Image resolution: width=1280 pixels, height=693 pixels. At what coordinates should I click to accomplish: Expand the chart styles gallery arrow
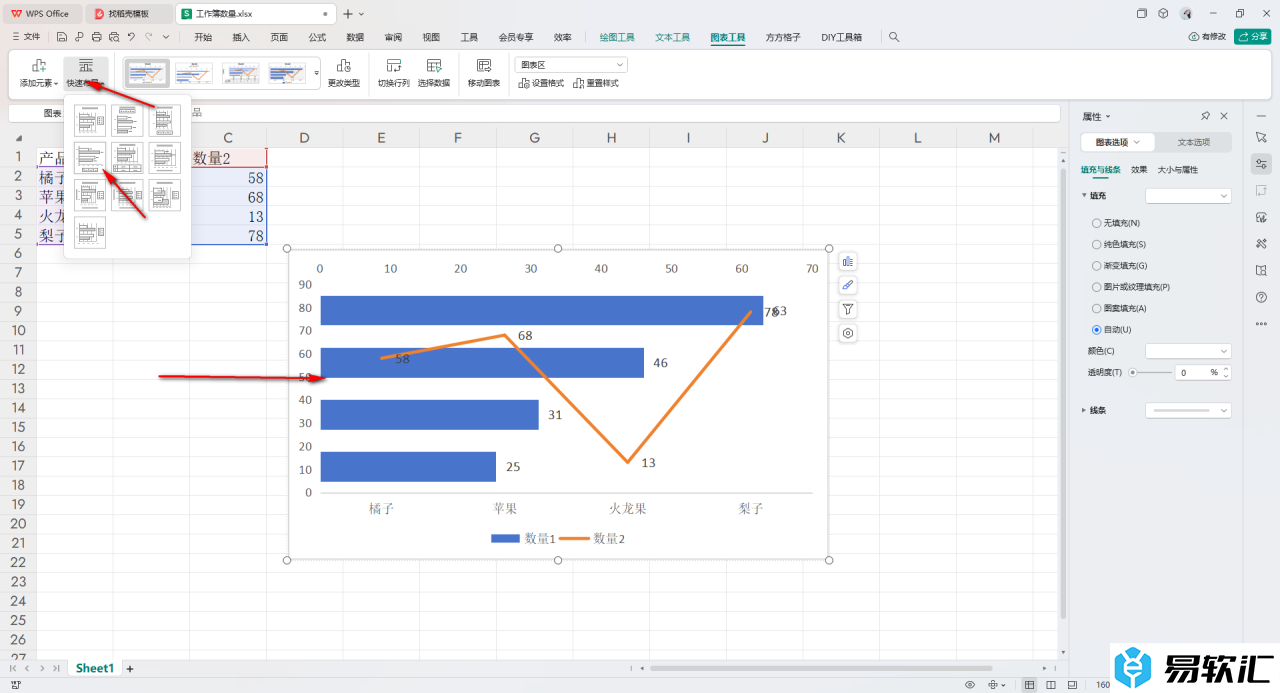317,73
